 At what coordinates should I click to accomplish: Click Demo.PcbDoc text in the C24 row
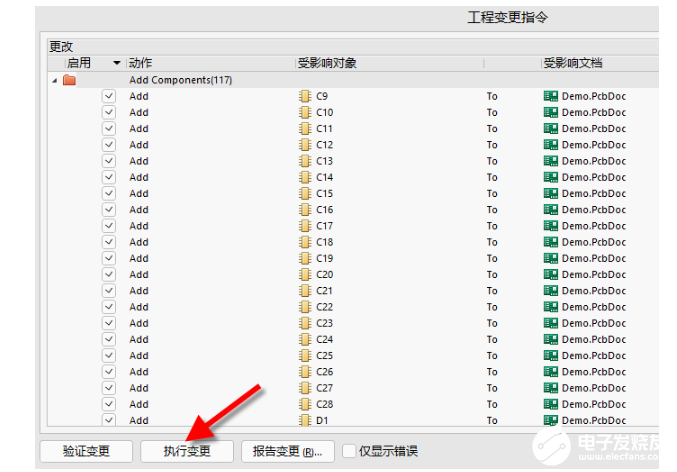click(x=594, y=339)
